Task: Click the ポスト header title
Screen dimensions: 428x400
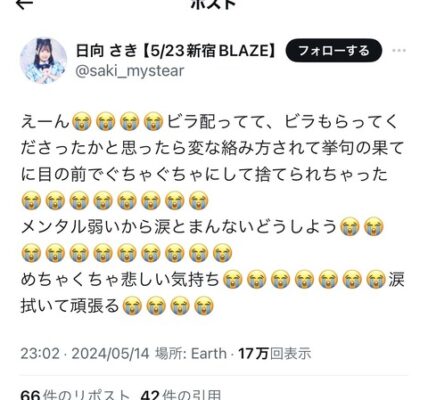Action: [214, 3]
